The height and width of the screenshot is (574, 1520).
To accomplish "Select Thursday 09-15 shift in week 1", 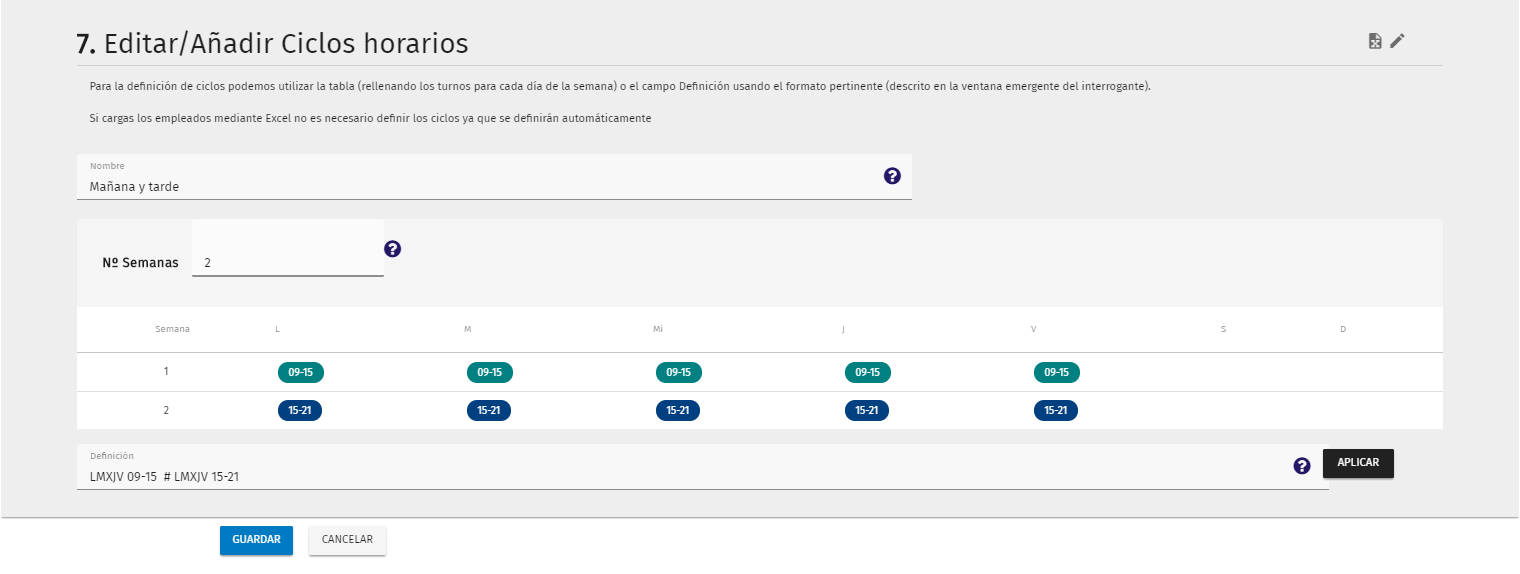I will point(868,372).
